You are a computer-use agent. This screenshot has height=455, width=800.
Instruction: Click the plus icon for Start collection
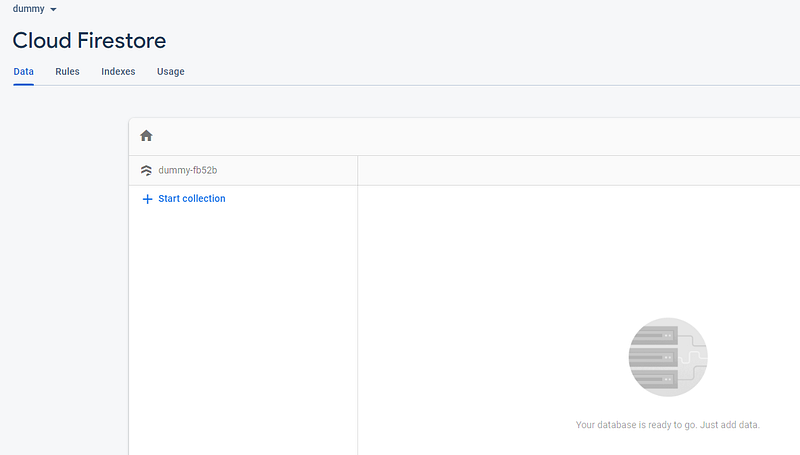pyautogui.click(x=147, y=199)
